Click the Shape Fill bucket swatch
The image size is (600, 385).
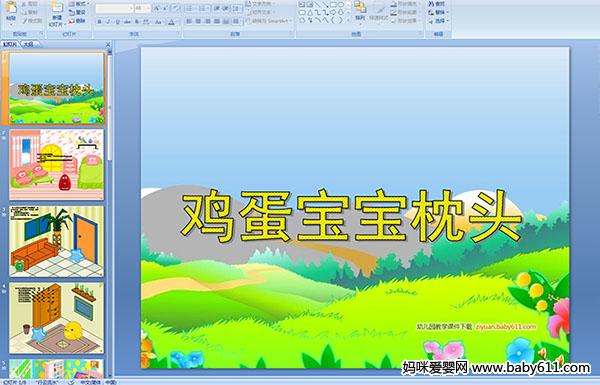394,4
